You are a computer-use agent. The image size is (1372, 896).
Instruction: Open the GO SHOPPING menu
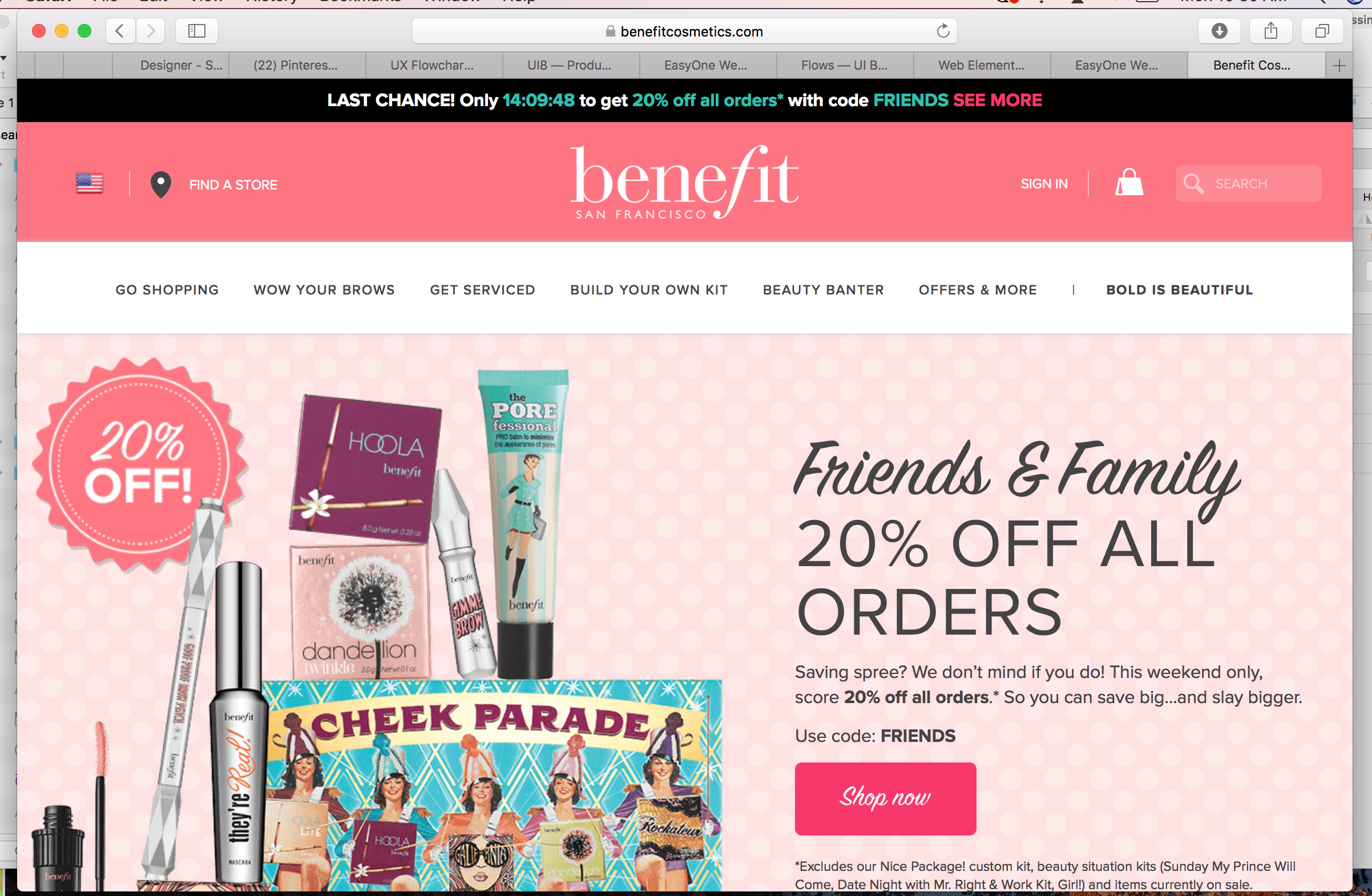167,290
